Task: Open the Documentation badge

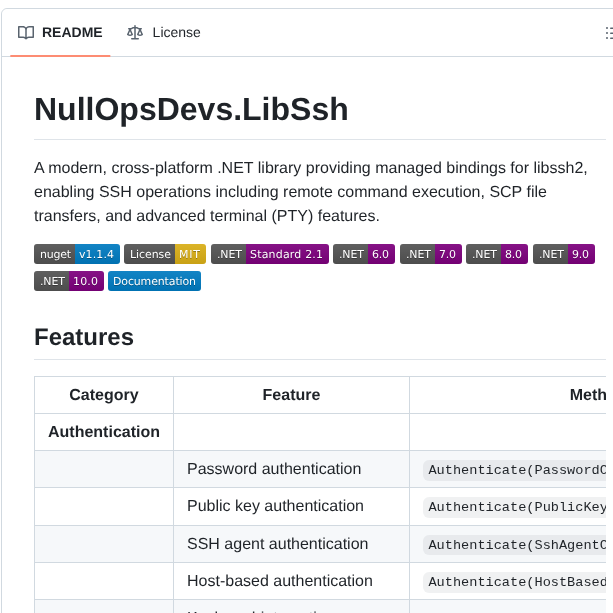Action: pyautogui.click(x=154, y=281)
